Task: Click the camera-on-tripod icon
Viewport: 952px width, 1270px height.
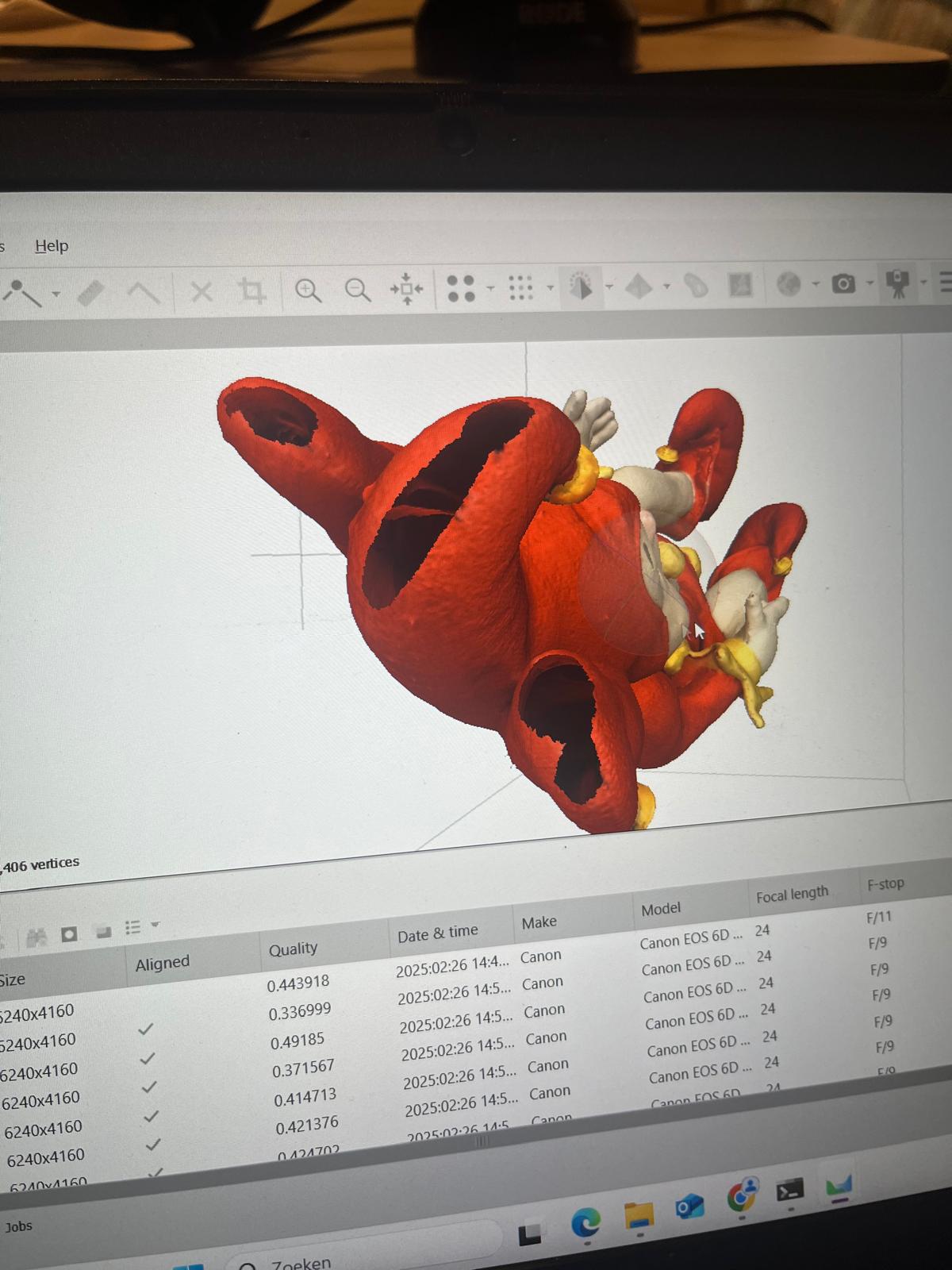Action: 897,283
